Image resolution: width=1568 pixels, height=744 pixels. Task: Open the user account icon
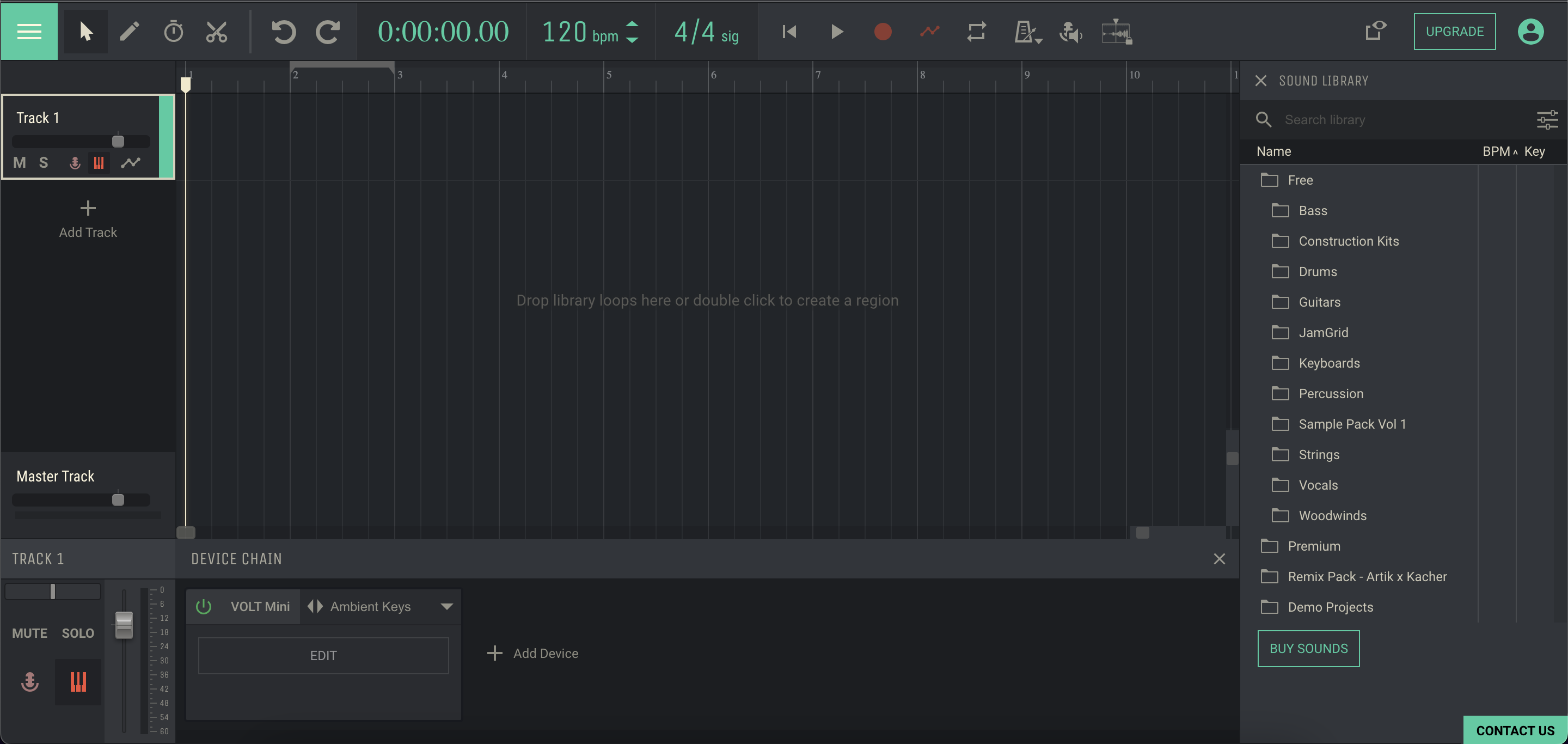point(1530,31)
